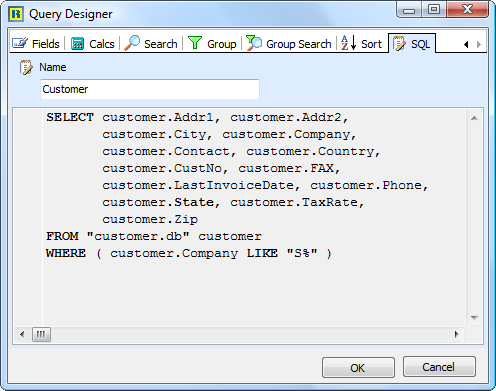Screen dimensions: 496x391
Task: Click the notepad icon beside Name
Action: 26,67
